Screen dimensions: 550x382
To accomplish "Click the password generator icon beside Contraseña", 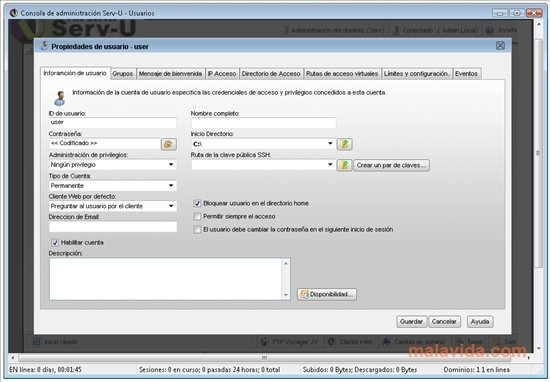I will click(x=169, y=144).
